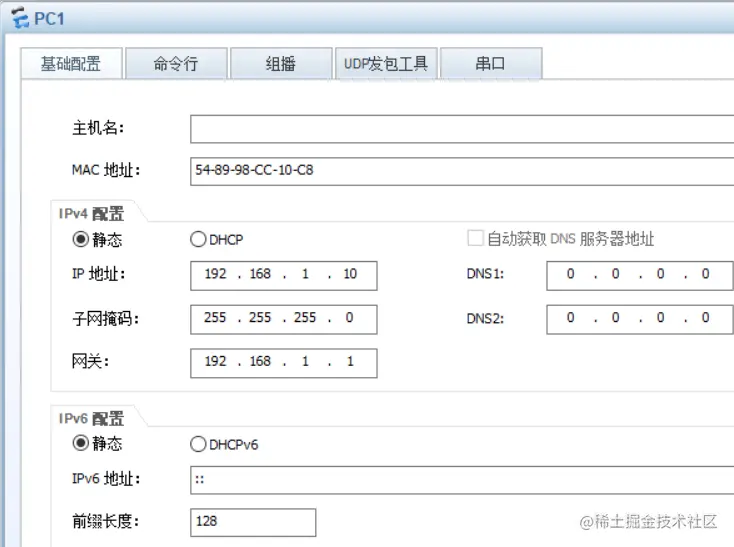Click the PC1 window title icon
This screenshot has height=547, width=734.
(x=19, y=18)
